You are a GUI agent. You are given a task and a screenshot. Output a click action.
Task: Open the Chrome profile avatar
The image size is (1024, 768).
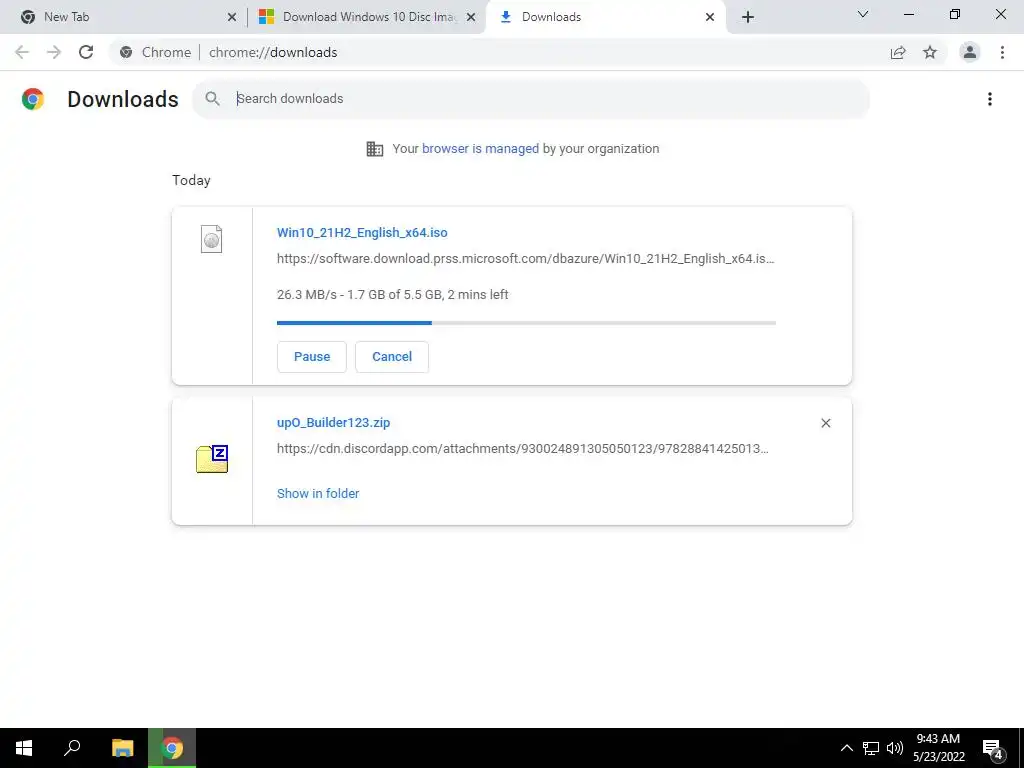click(x=970, y=52)
